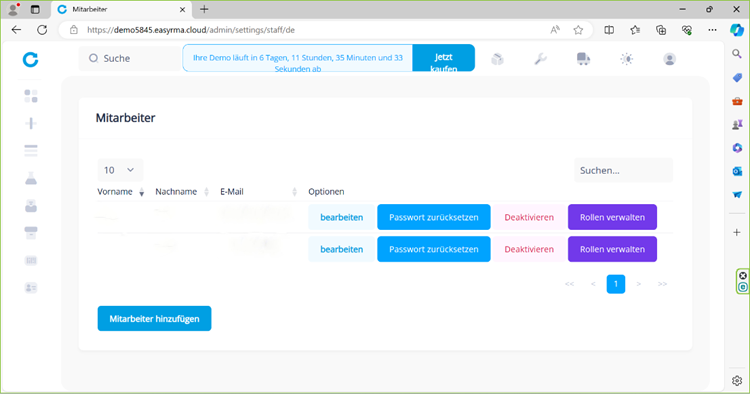This screenshot has height=394, width=750.
Task: Go to first page with << button
Action: (569, 284)
